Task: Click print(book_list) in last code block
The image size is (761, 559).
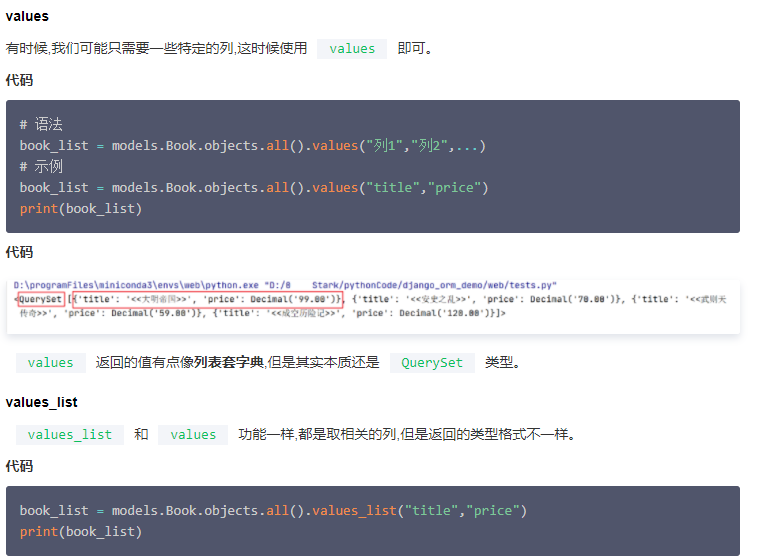Action: coord(81,532)
